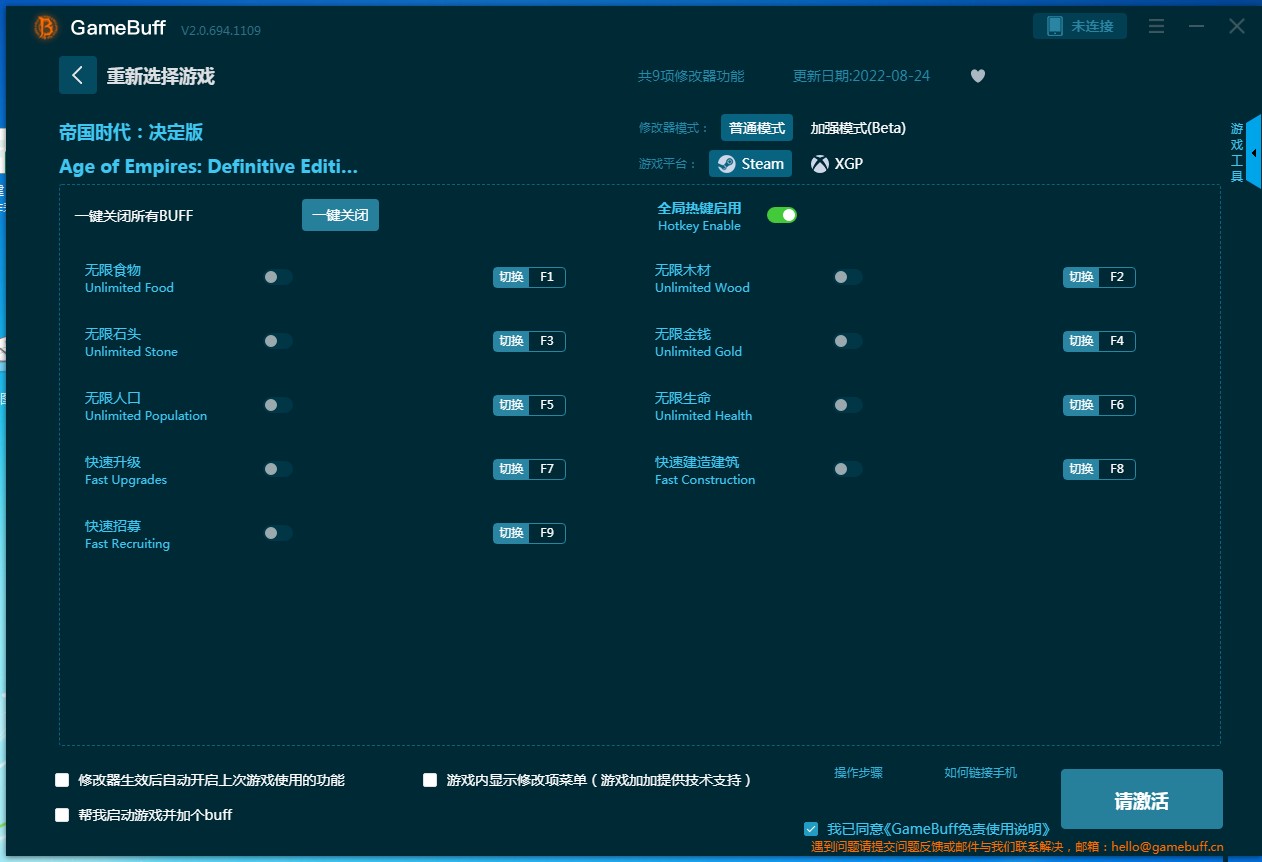This screenshot has width=1262, height=862.
Task: Click the heart favorite icon
Action: 978,76
